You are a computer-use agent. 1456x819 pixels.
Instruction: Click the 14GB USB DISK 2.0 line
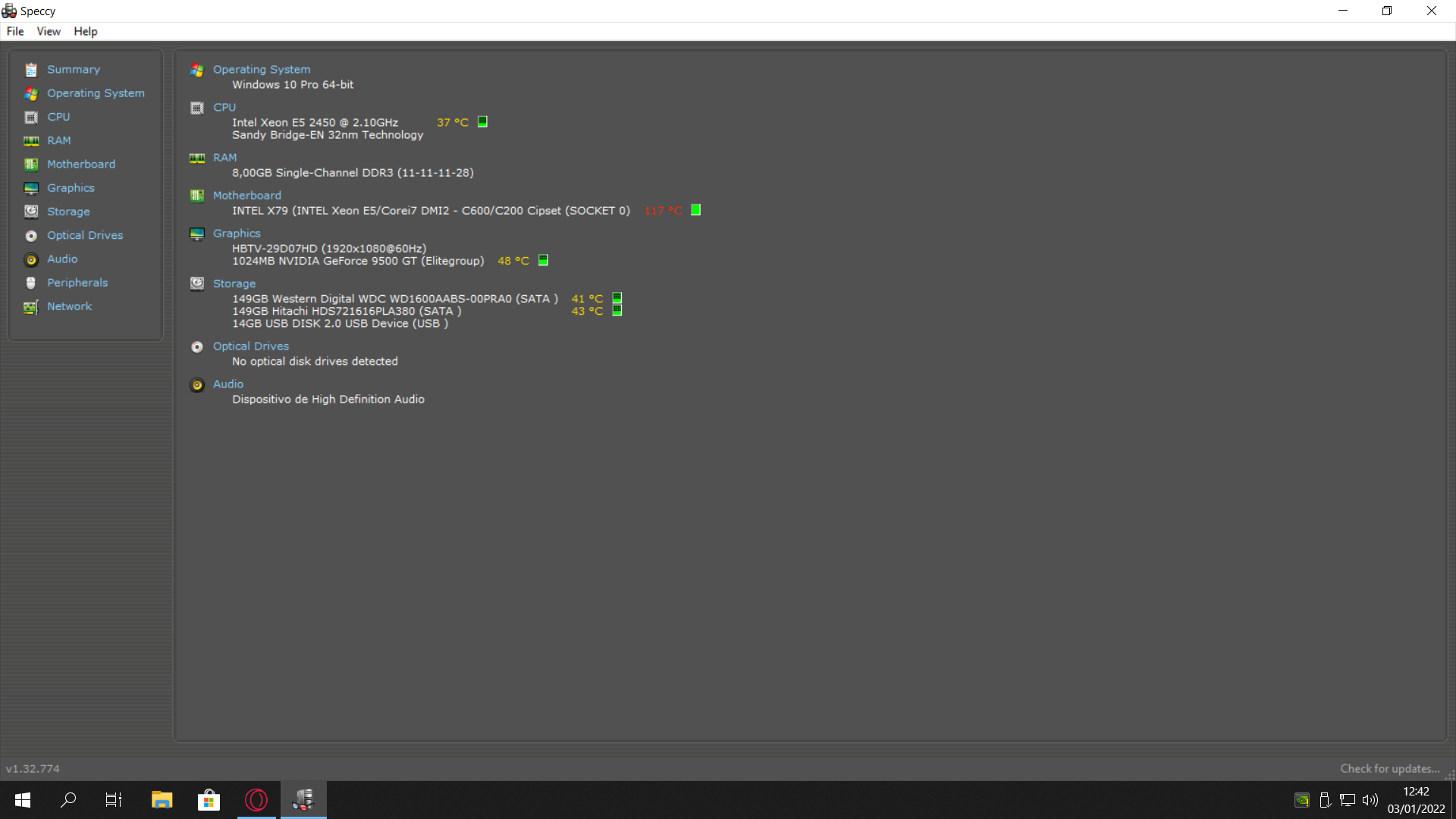340,324
